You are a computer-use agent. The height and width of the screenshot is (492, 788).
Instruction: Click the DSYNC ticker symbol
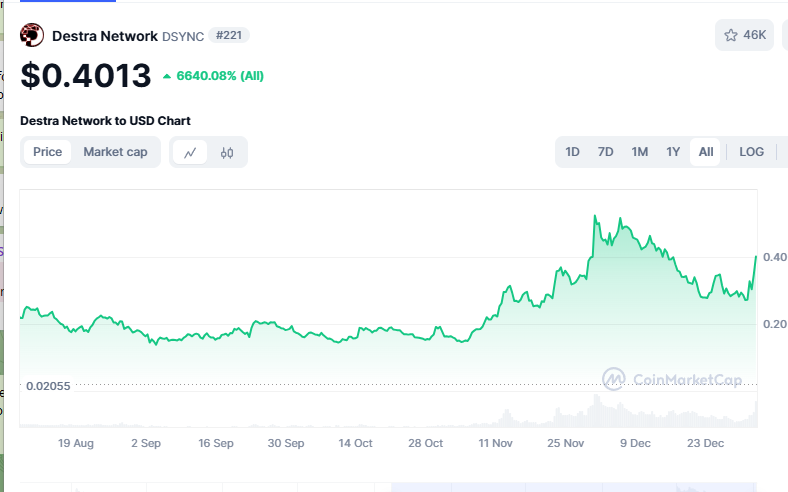(183, 37)
